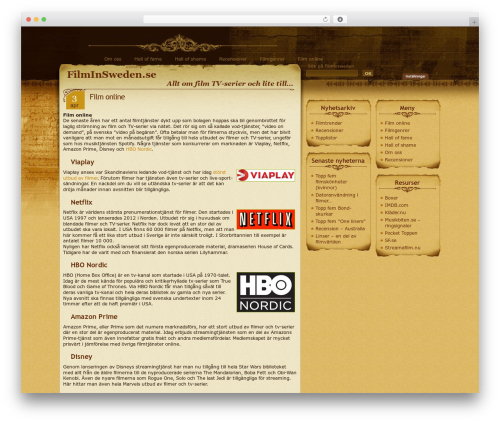Image resolution: width=500 pixels, height=423 pixels.
Task: Click the browser download indicator icon
Action: (340, 19)
